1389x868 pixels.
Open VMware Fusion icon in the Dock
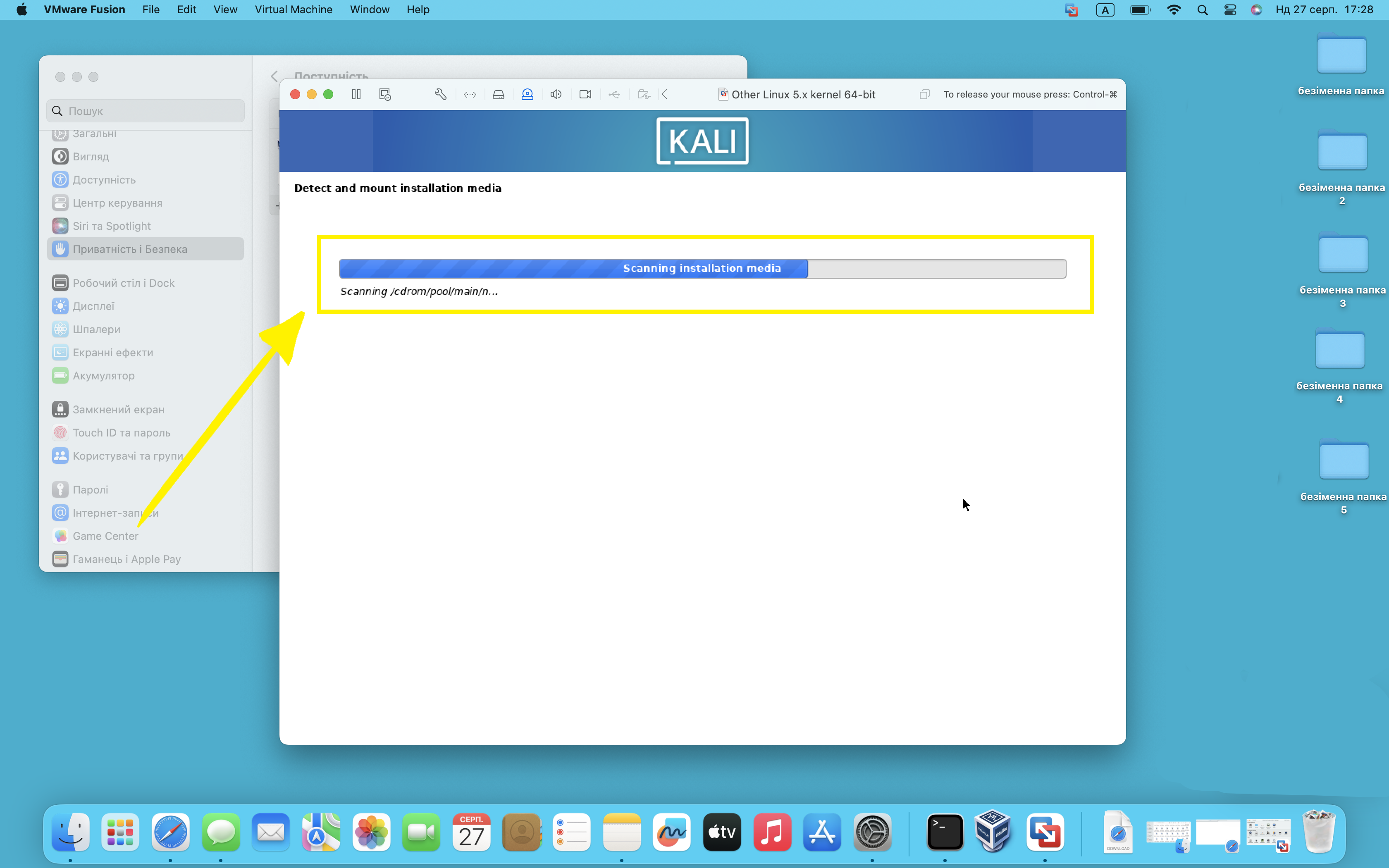(1045, 832)
